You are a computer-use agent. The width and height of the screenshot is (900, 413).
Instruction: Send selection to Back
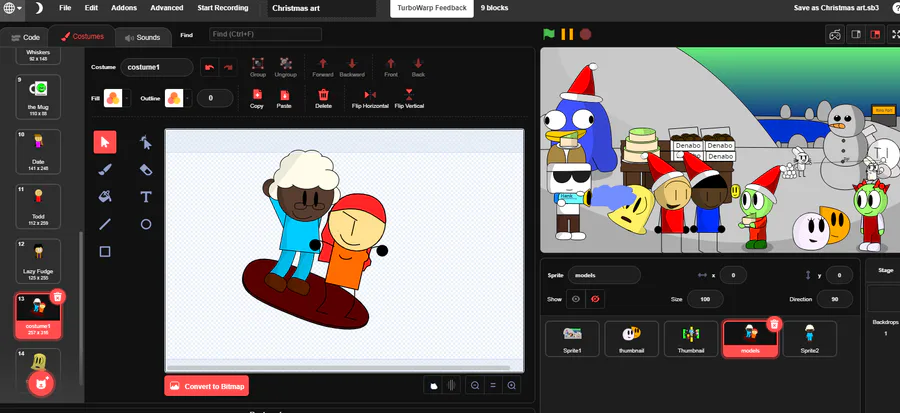click(418, 67)
